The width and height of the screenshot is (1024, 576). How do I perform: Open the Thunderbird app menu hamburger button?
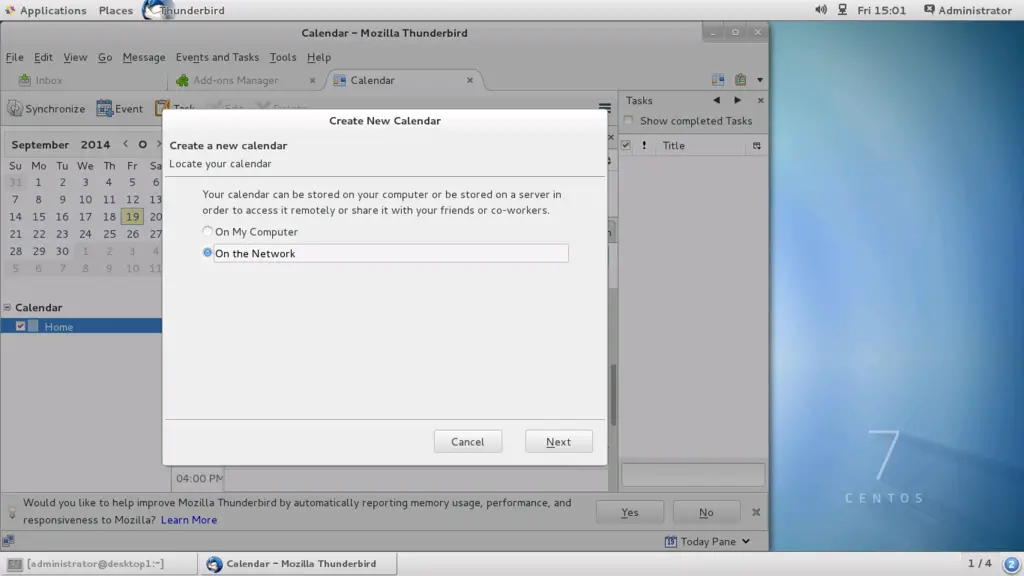(x=605, y=108)
